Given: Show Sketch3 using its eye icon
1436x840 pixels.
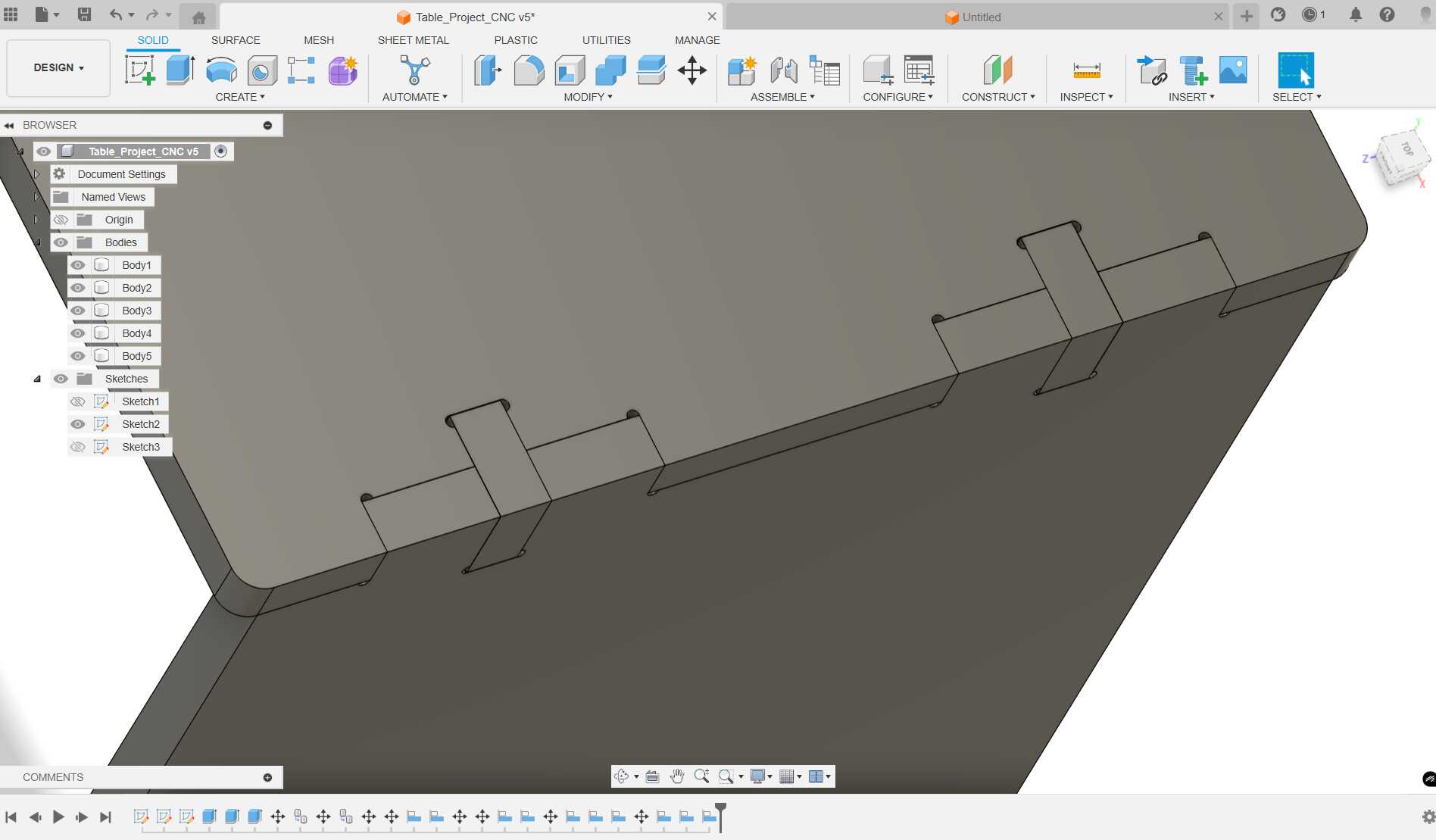Looking at the screenshot, I should click(78, 447).
